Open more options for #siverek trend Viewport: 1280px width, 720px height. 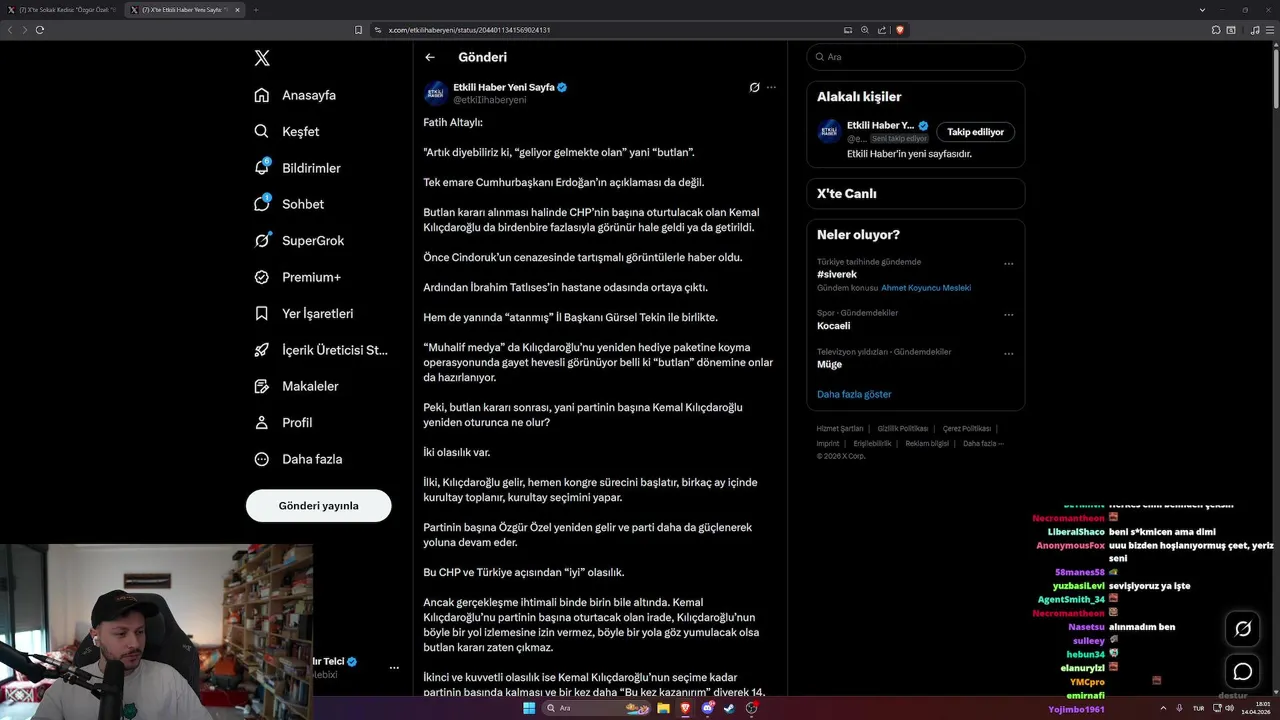coord(1008,264)
